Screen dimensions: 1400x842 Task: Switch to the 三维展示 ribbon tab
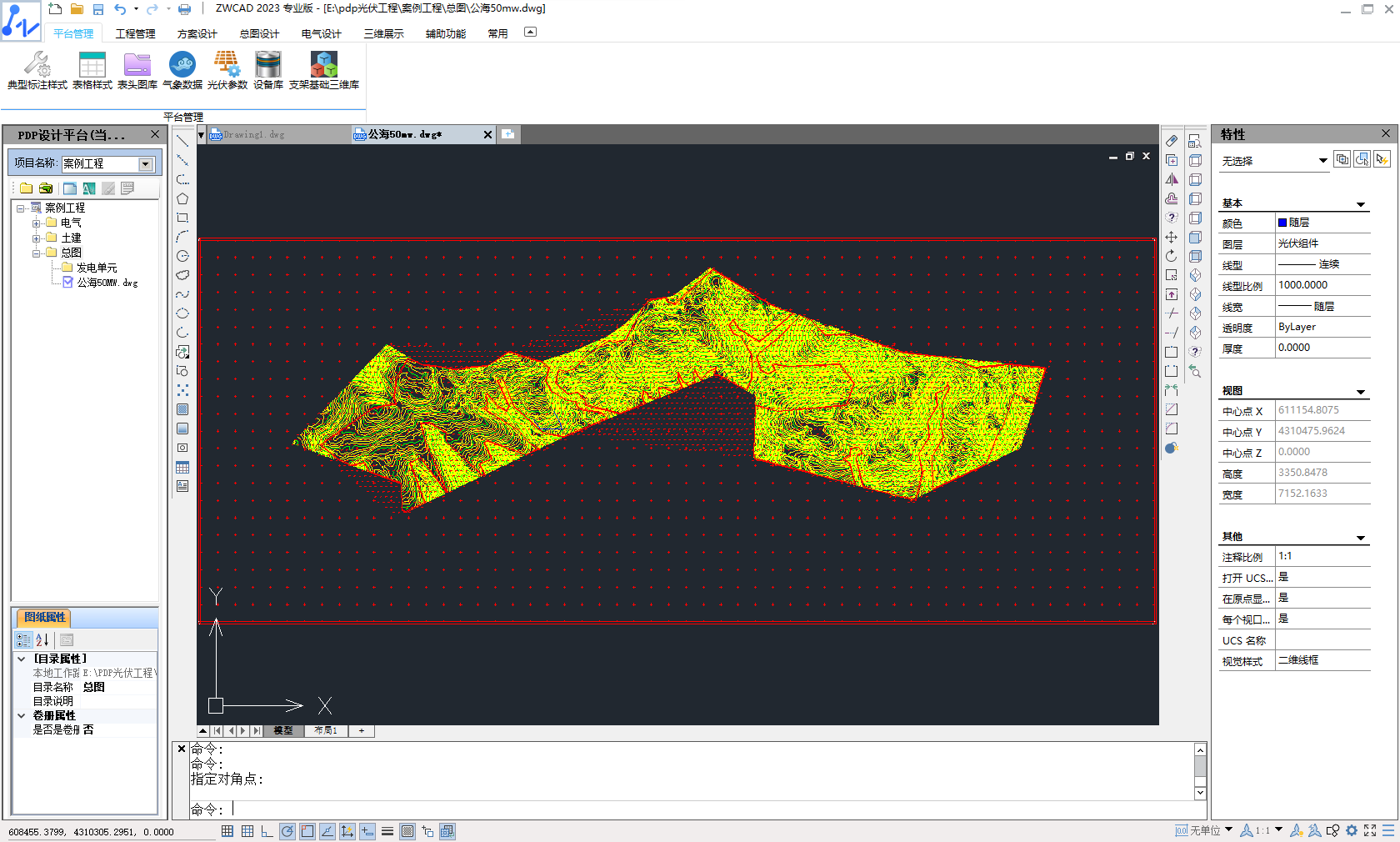(x=383, y=34)
